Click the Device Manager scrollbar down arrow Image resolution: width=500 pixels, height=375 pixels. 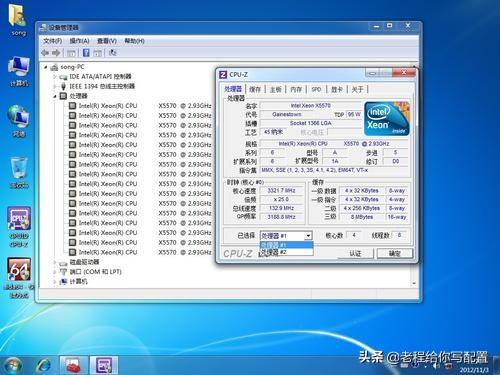414,283
